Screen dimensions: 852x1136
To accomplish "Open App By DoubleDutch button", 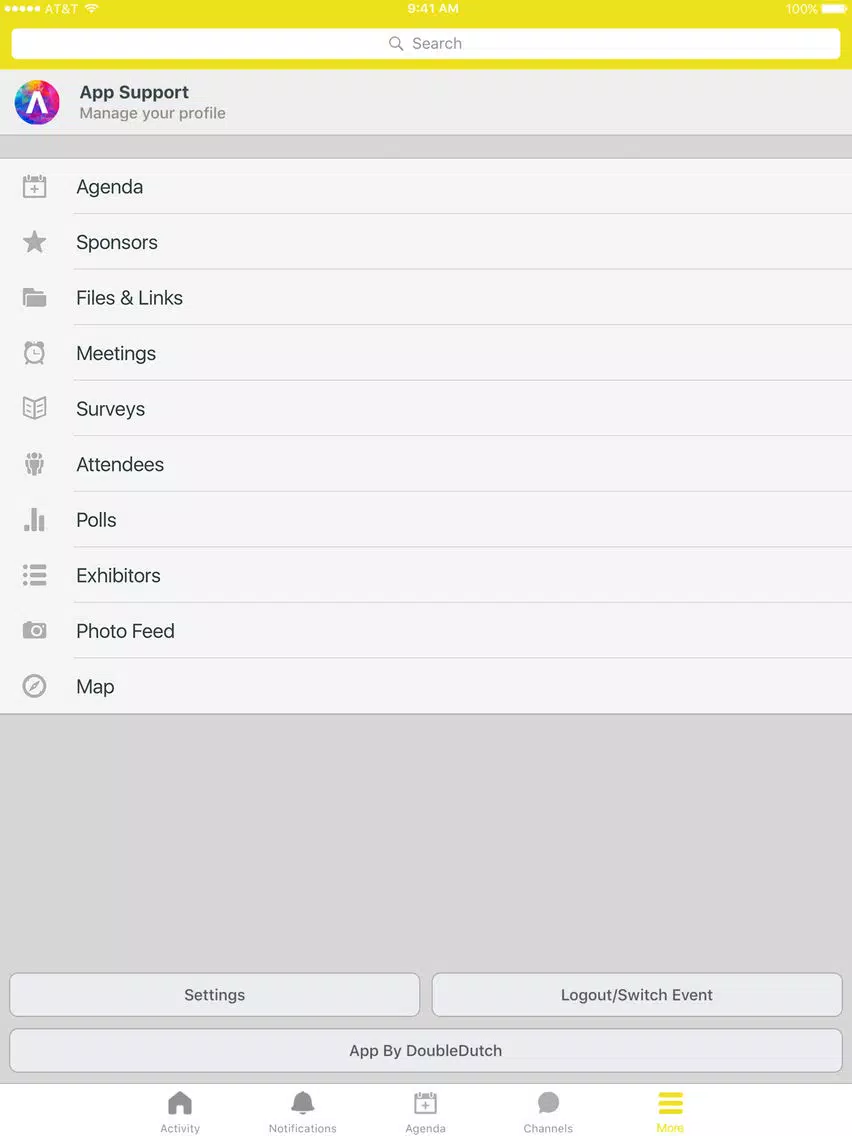I will coord(426,1051).
